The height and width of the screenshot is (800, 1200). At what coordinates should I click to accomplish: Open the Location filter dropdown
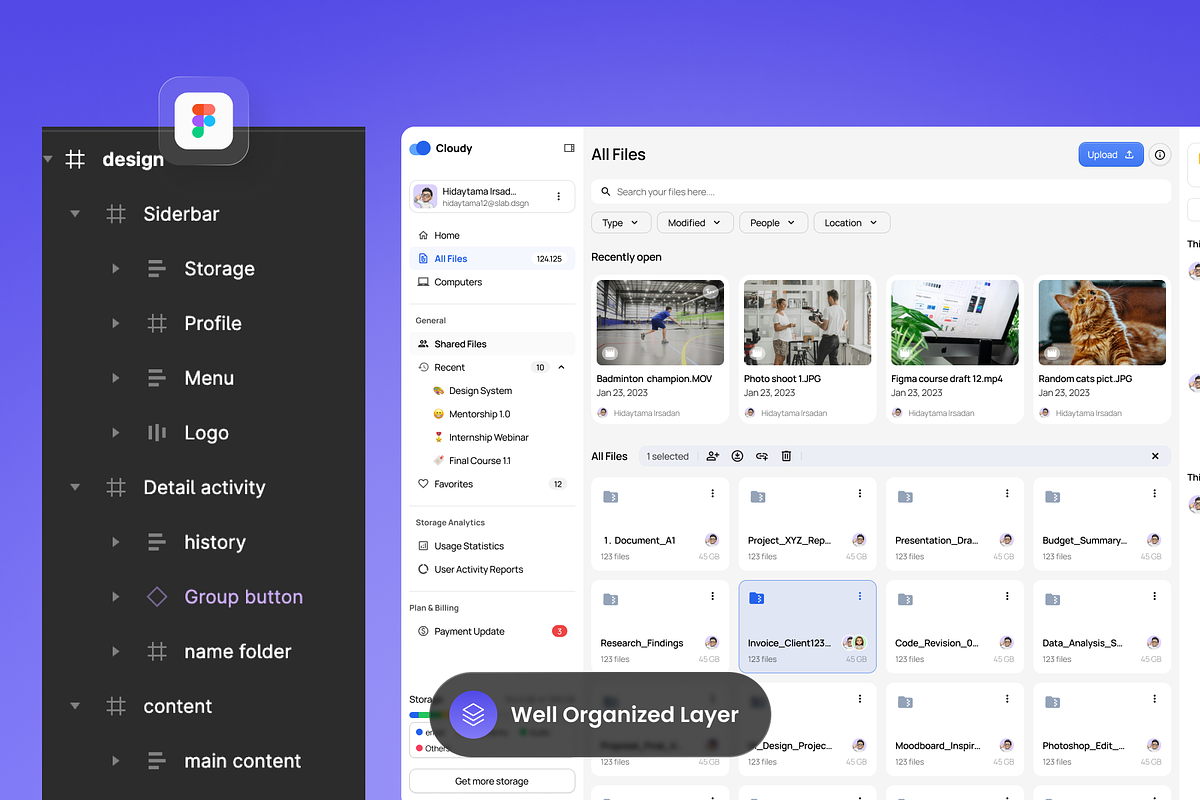tap(851, 223)
